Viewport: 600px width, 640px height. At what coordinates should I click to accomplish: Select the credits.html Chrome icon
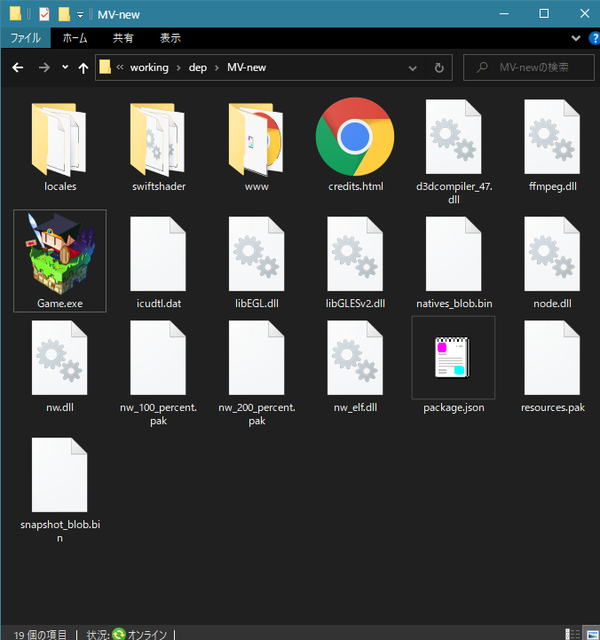click(x=355, y=137)
